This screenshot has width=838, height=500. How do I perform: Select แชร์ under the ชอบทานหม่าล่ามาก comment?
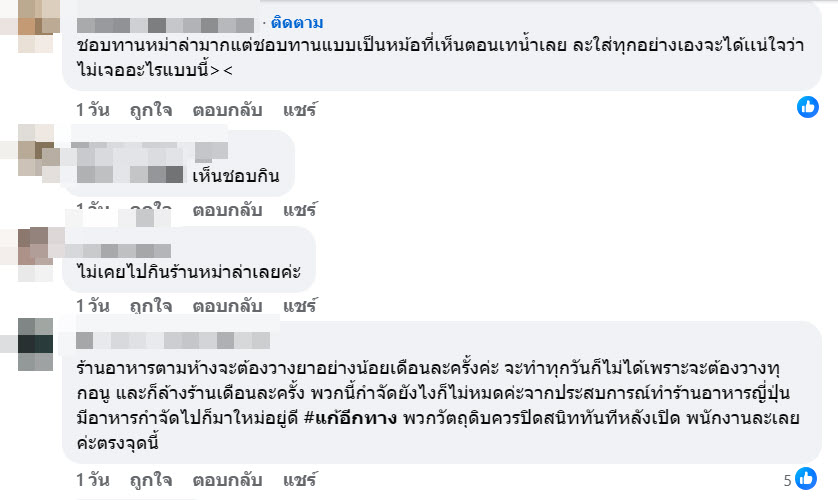click(x=299, y=107)
